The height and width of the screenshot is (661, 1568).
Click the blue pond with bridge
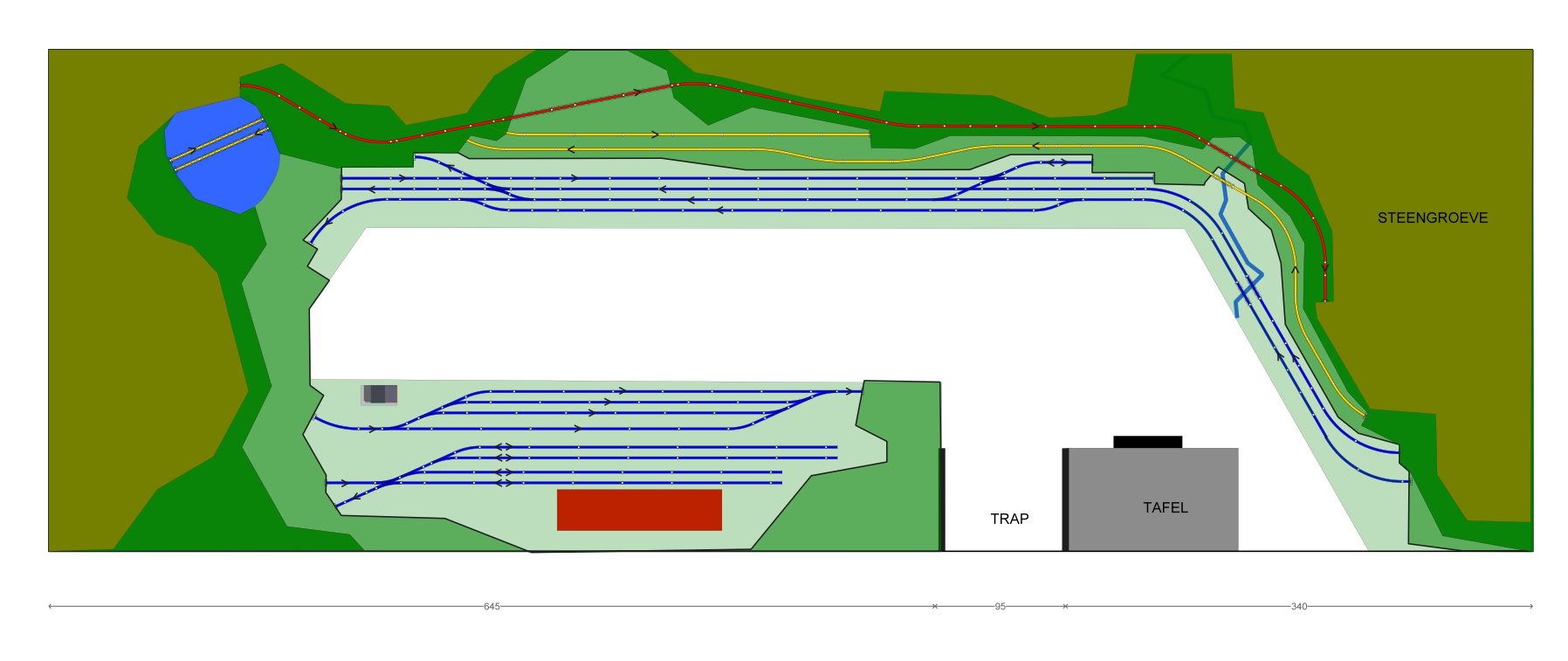223,155
